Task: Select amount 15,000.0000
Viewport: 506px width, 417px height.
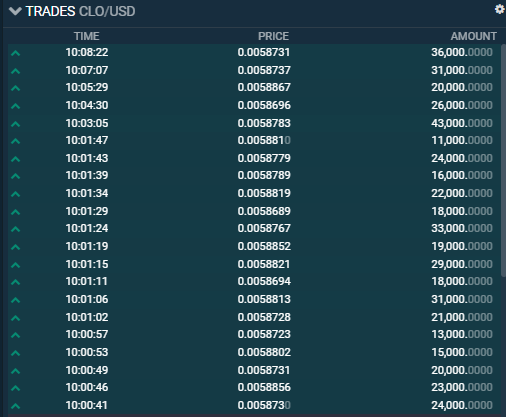Action: pos(462,352)
